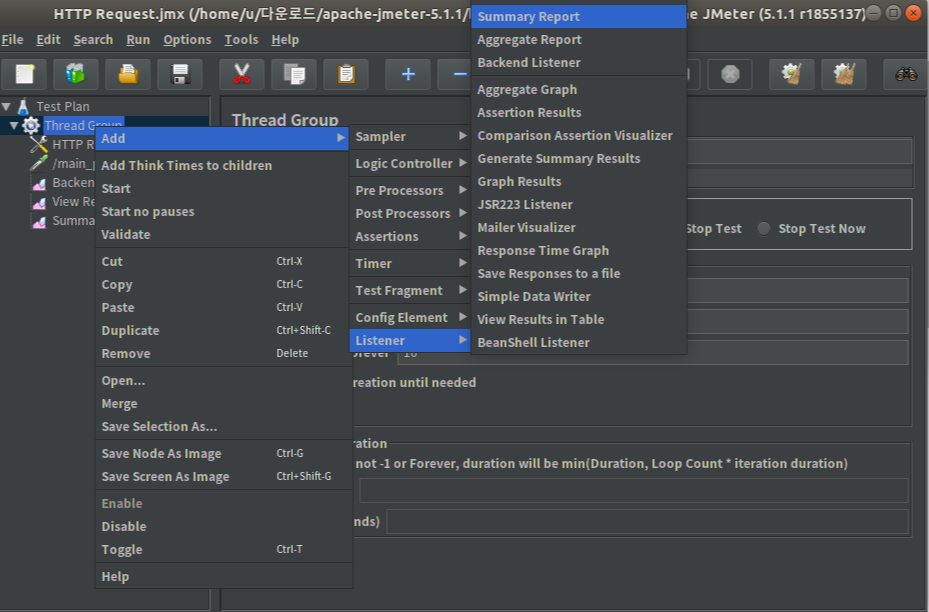Select Validate in context menu

tap(222, 235)
